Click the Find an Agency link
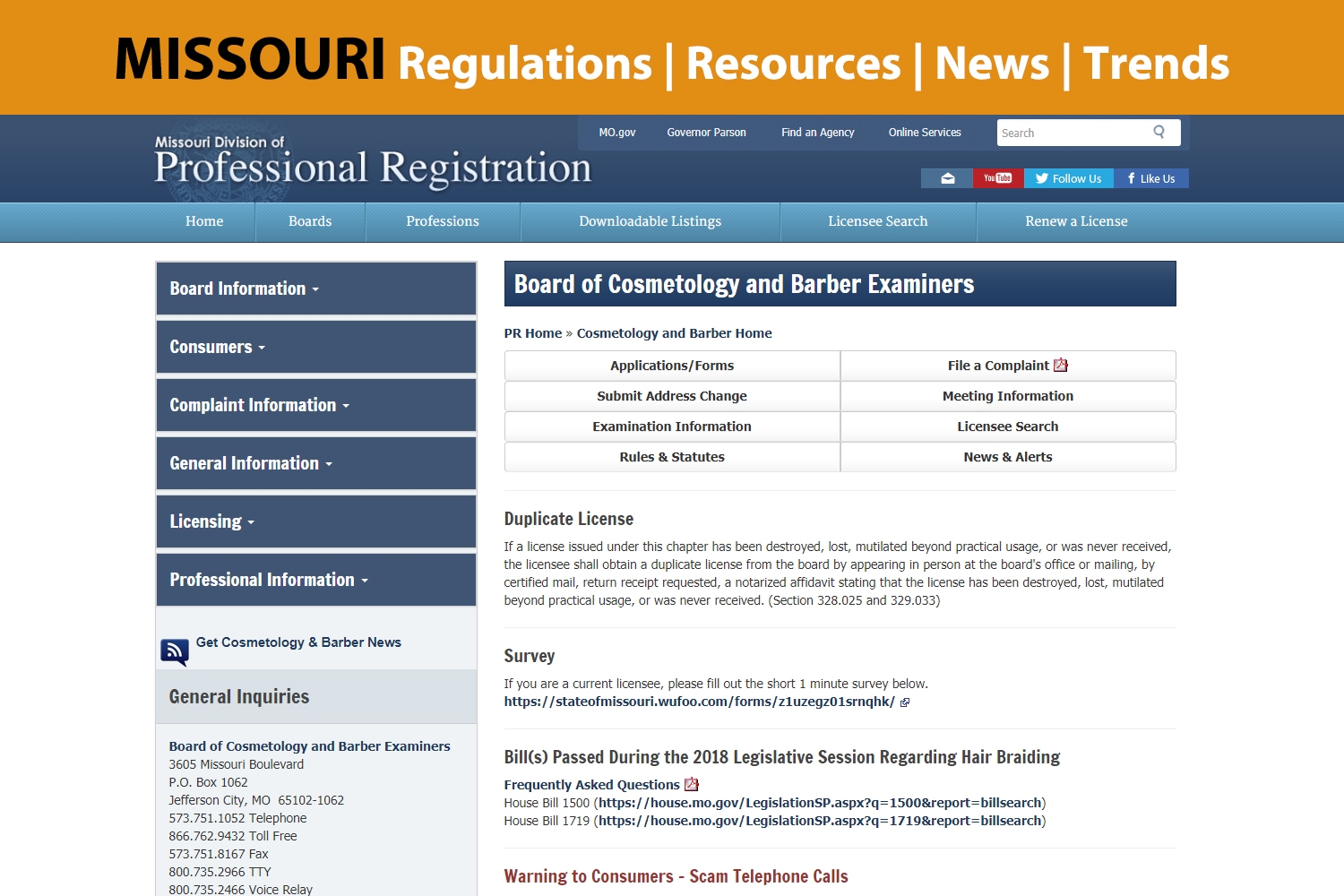This screenshot has height=896, width=1344. (x=817, y=133)
